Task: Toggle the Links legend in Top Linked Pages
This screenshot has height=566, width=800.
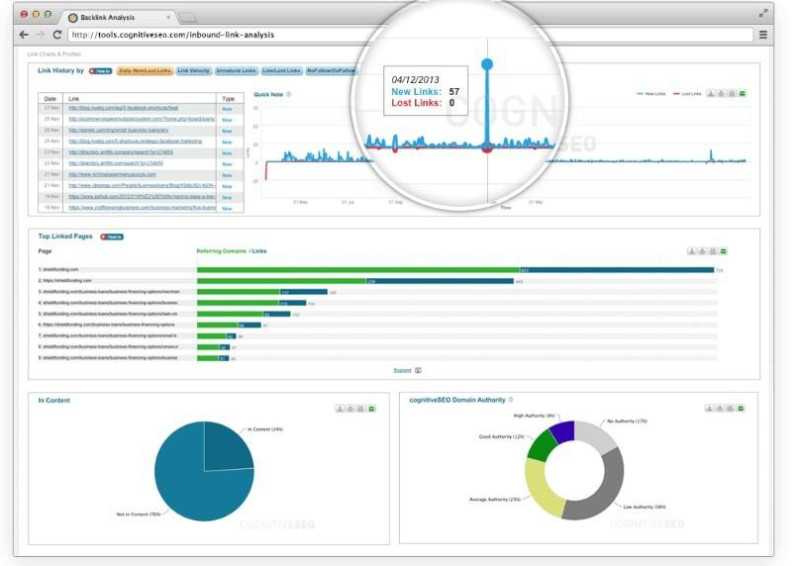Action: click(x=259, y=251)
